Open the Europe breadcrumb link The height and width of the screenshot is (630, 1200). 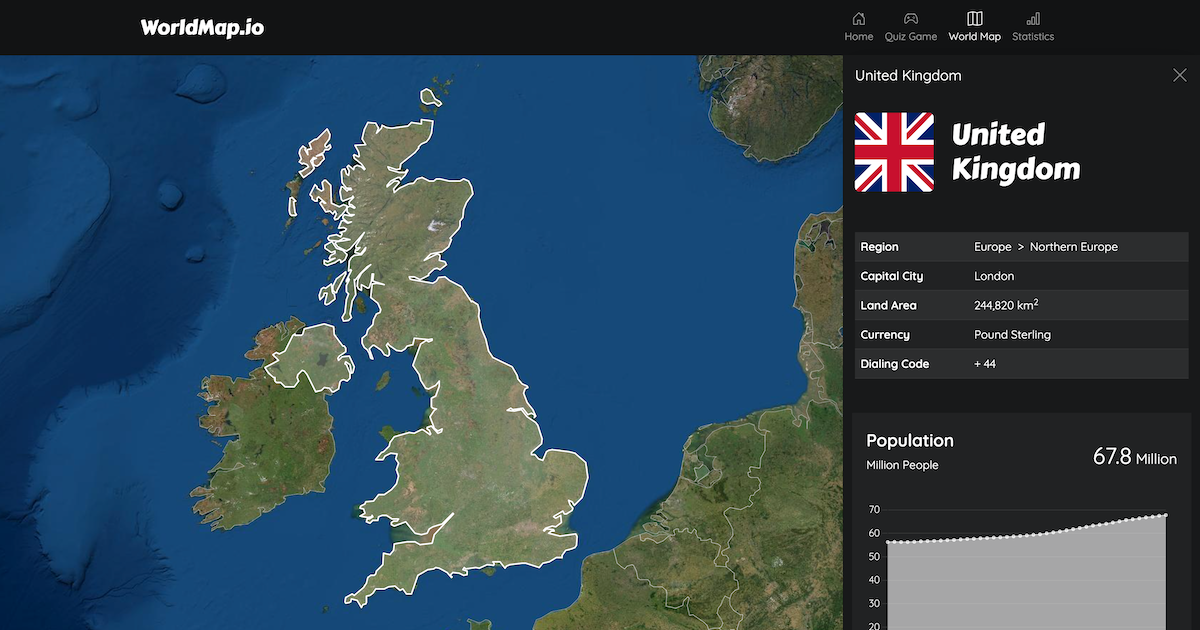pos(993,246)
